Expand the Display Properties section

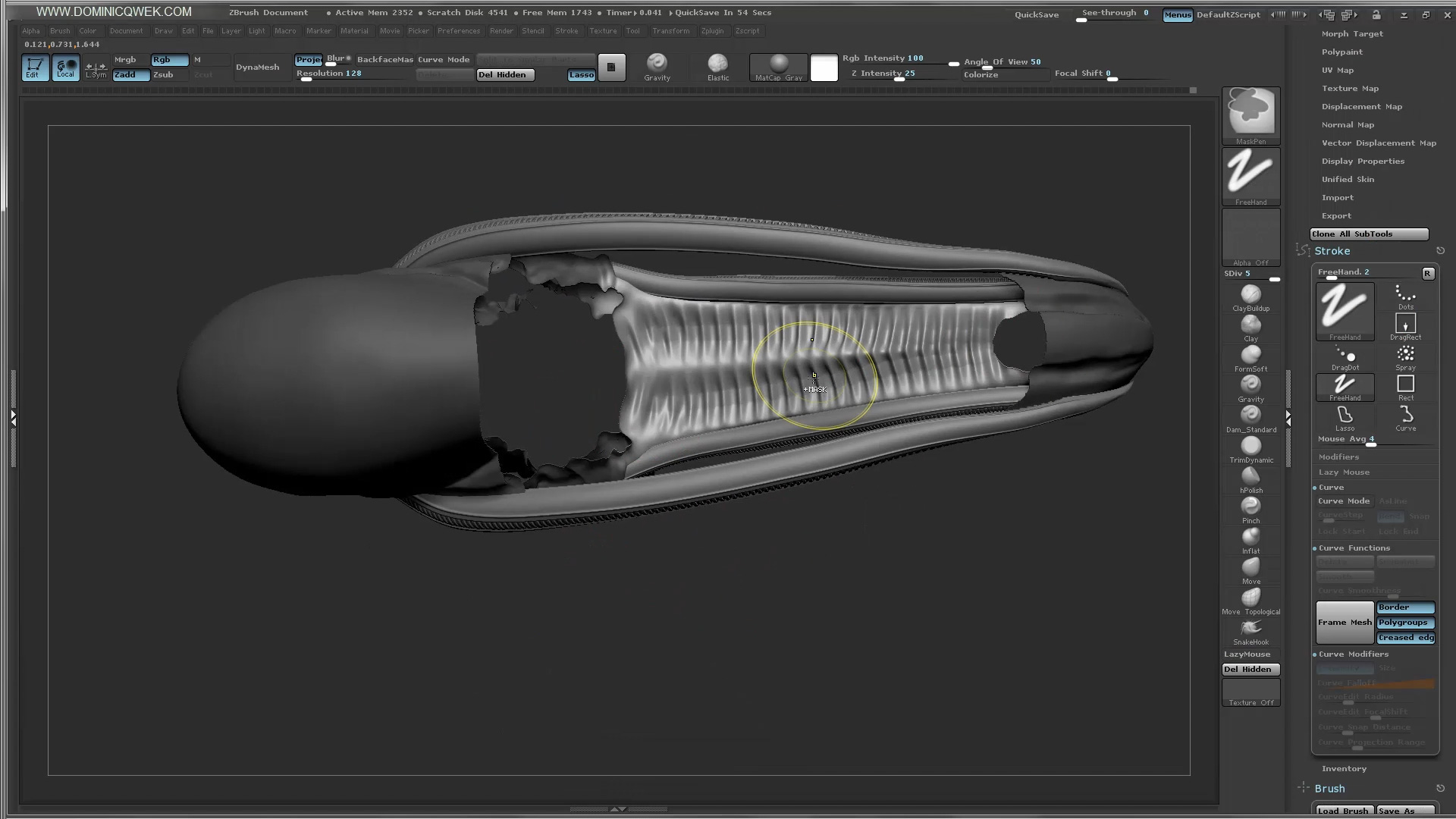click(1363, 162)
